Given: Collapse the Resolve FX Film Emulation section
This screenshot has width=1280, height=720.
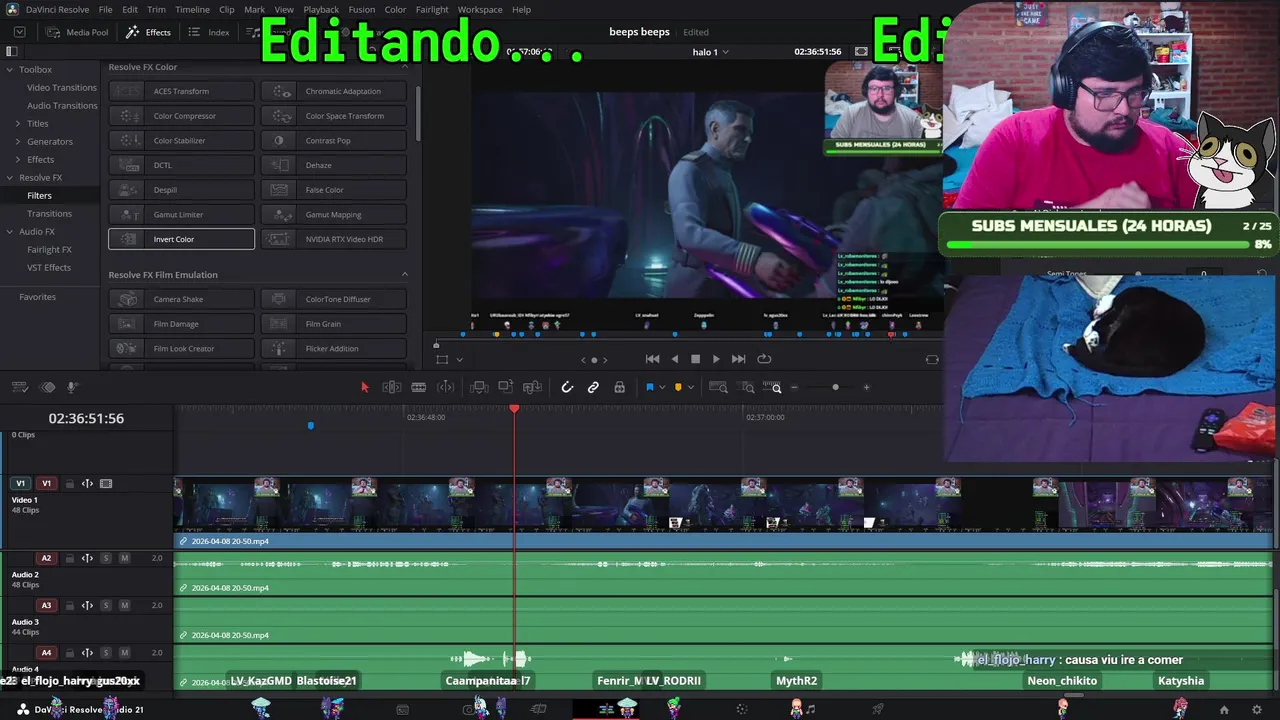Looking at the screenshot, I should [405, 275].
